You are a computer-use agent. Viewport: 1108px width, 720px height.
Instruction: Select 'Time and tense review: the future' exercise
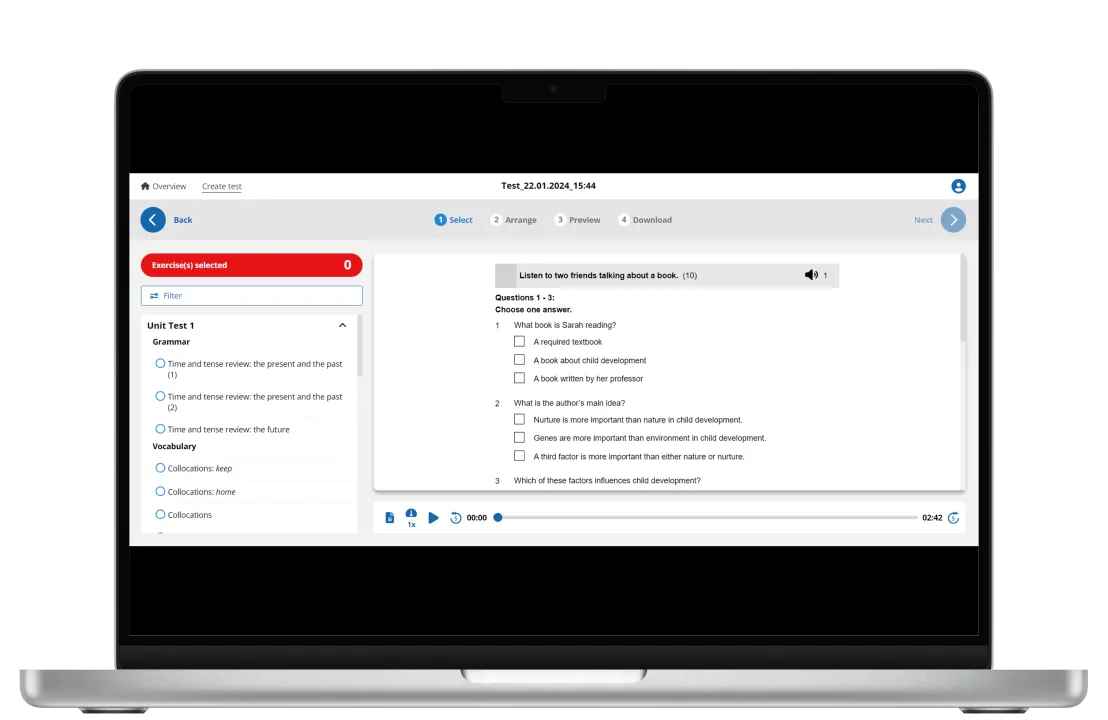160,429
